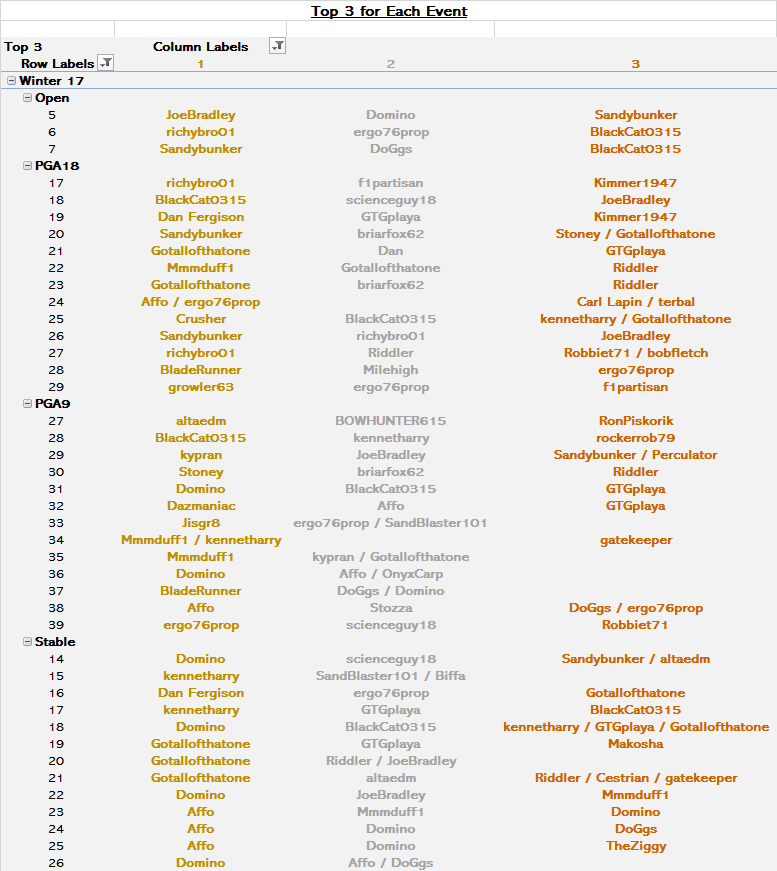Viewport: 777px width, 871px height.
Task: Click the rockerrob79 cell
Action: (x=635, y=438)
